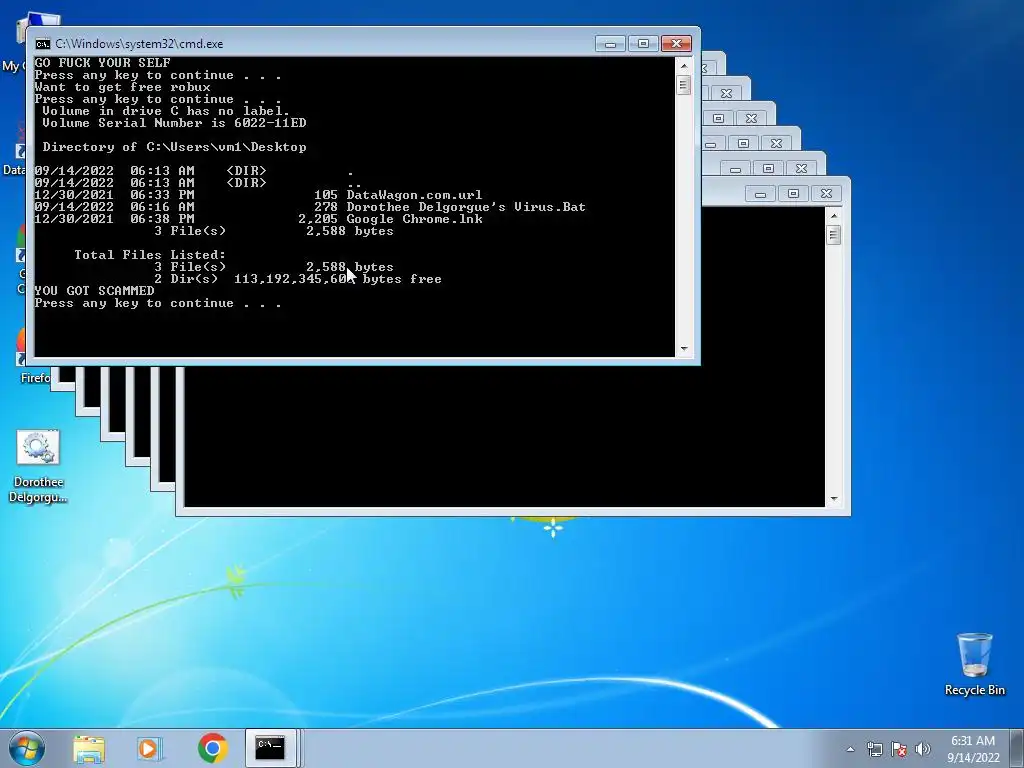The height and width of the screenshot is (768, 1024).
Task: Select the cmd.exe taskbar button
Action: [270, 748]
